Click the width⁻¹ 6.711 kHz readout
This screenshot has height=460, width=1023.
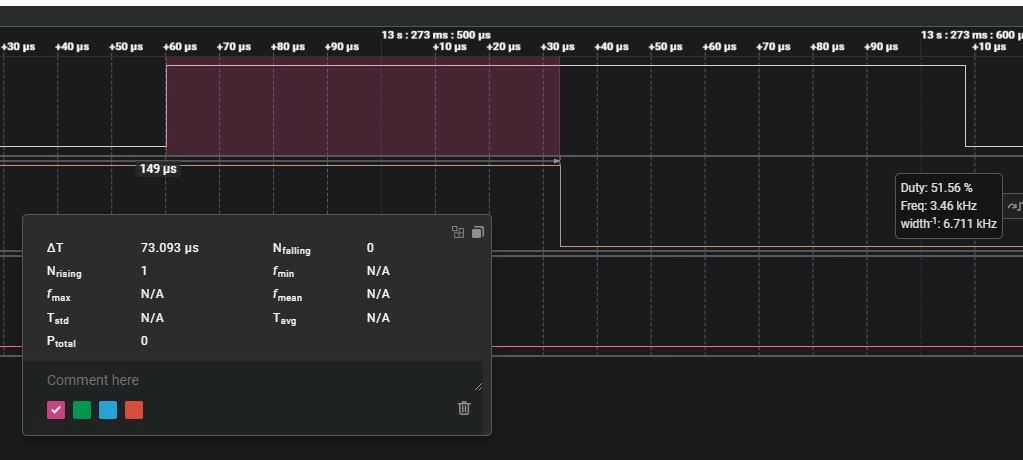(x=948, y=224)
